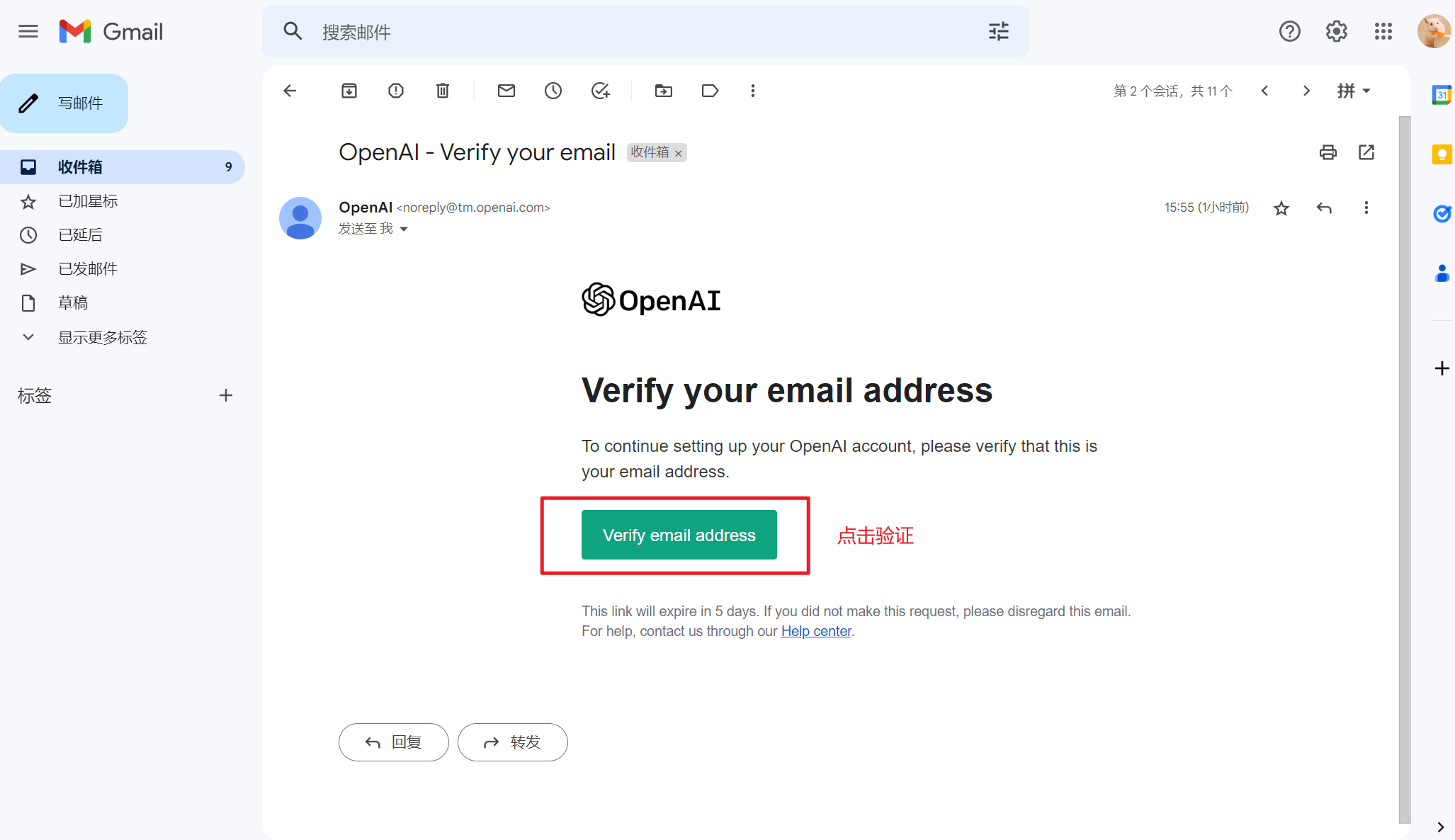This screenshot has height=840, width=1455.
Task: Mark the email as unread
Action: 506,91
